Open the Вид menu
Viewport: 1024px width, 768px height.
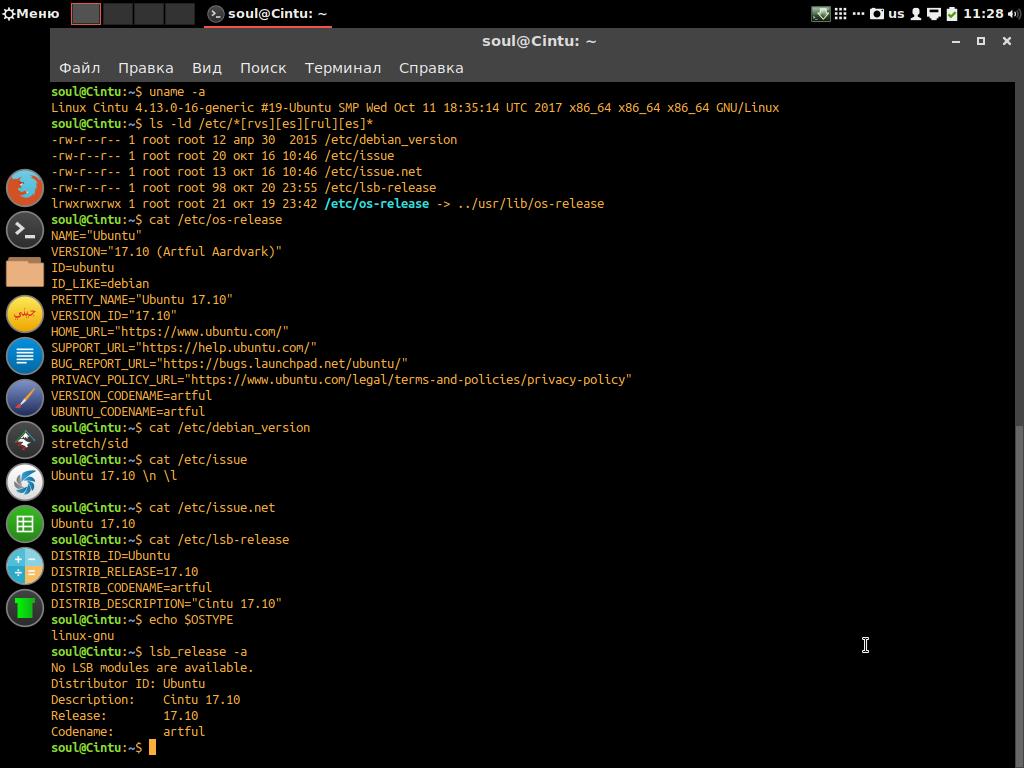207,68
